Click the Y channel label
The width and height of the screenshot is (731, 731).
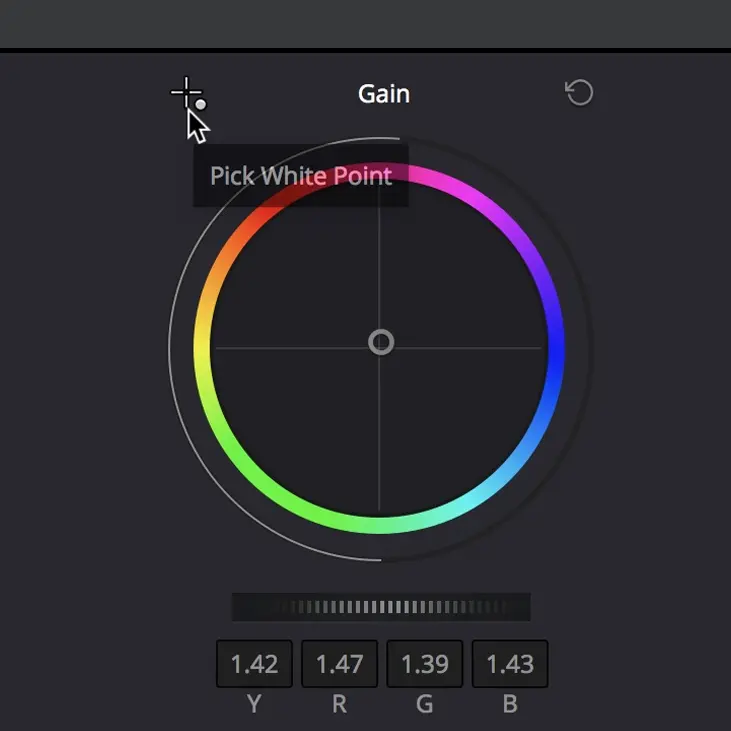pyautogui.click(x=254, y=703)
